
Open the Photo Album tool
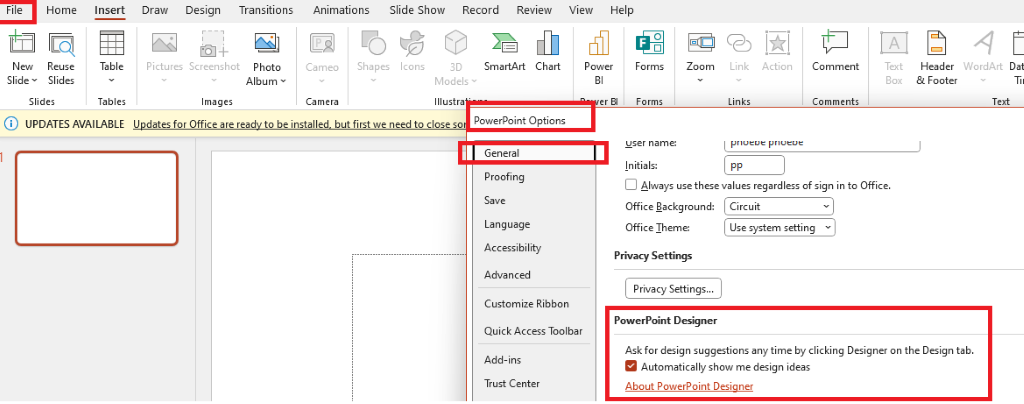point(266,59)
